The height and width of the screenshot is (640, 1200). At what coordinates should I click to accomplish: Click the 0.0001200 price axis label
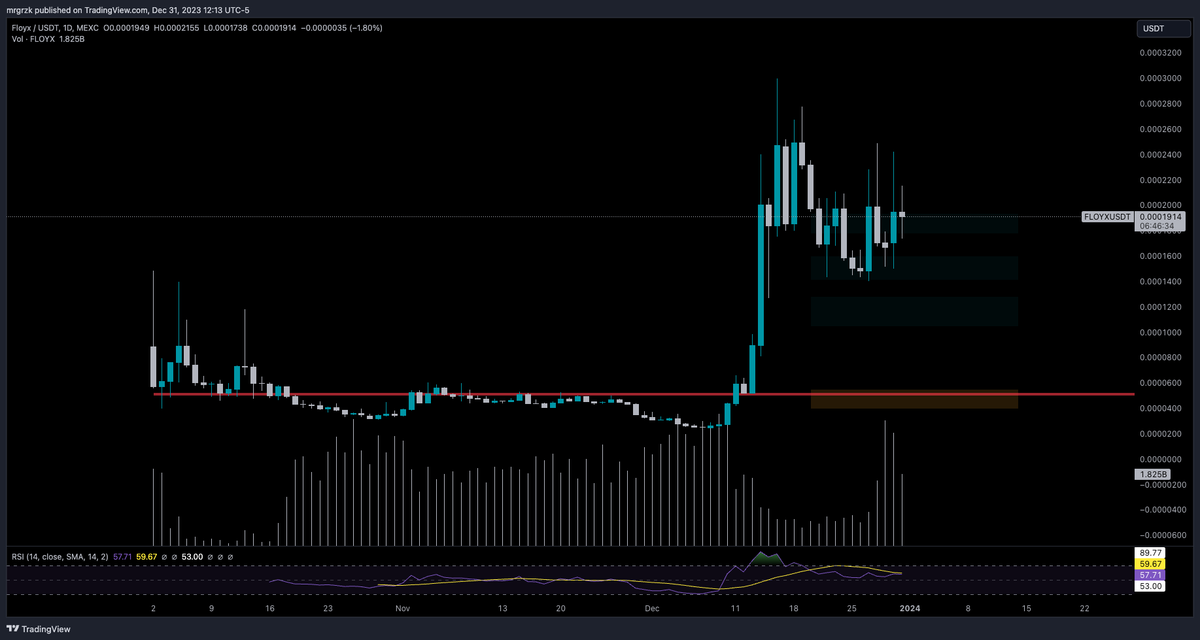click(x=1160, y=307)
